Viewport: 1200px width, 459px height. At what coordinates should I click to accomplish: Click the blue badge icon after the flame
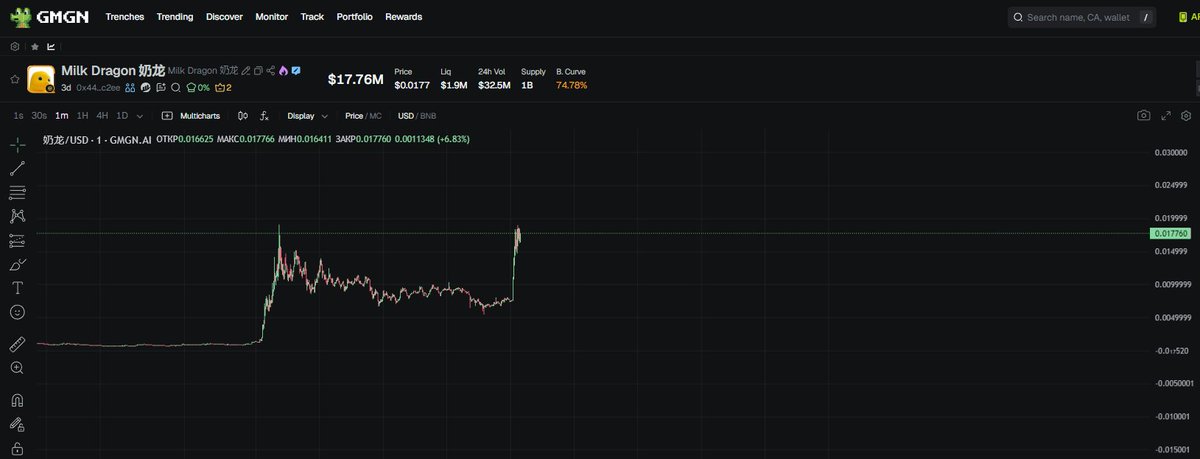[x=297, y=71]
